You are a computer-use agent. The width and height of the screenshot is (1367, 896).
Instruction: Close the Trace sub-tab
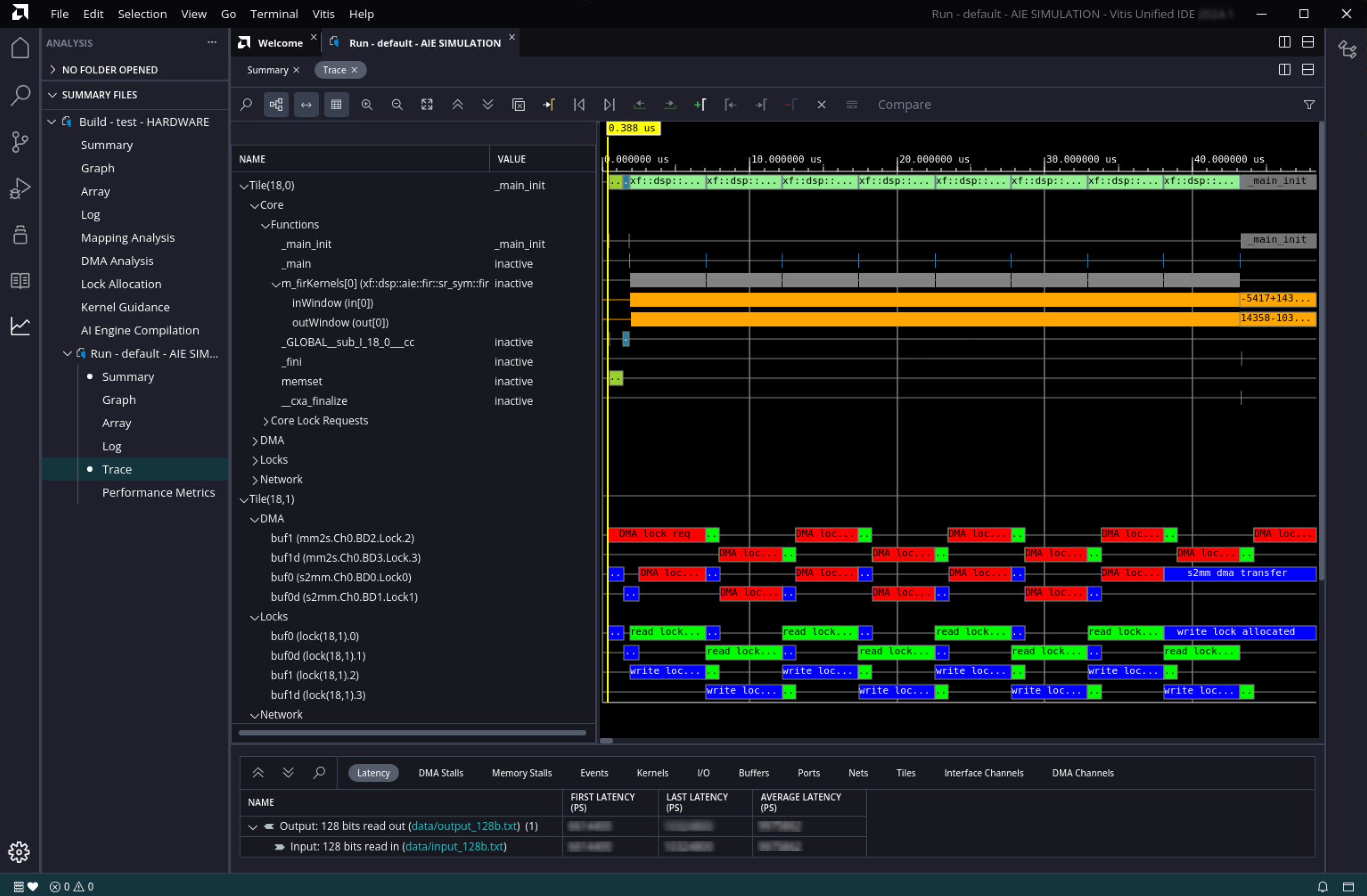coord(354,70)
